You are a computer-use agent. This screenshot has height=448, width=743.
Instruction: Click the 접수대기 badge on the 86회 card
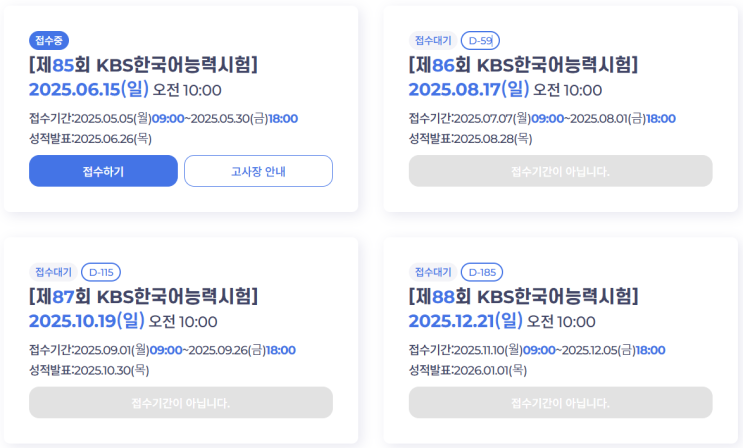pos(432,41)
